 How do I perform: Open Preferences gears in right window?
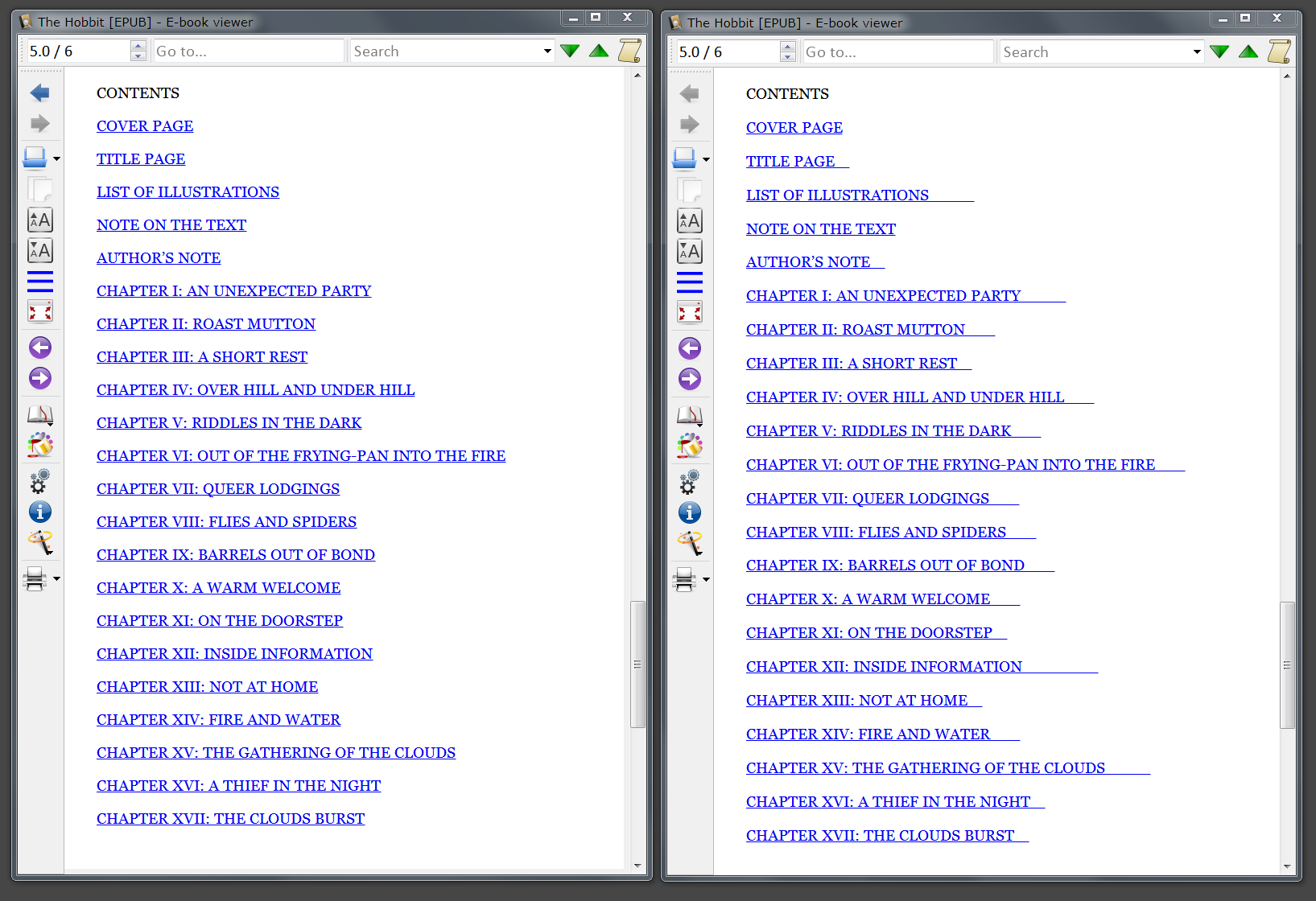690,482
